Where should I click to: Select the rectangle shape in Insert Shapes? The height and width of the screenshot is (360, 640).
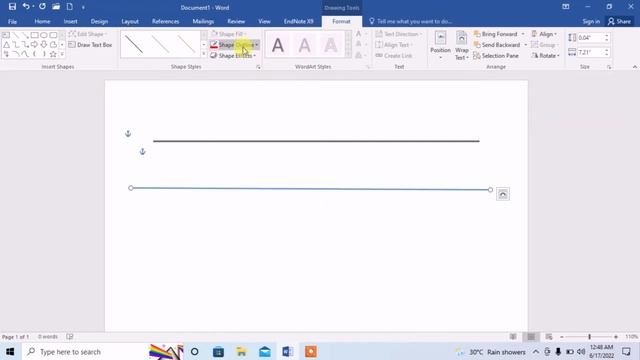coord(35,35)
